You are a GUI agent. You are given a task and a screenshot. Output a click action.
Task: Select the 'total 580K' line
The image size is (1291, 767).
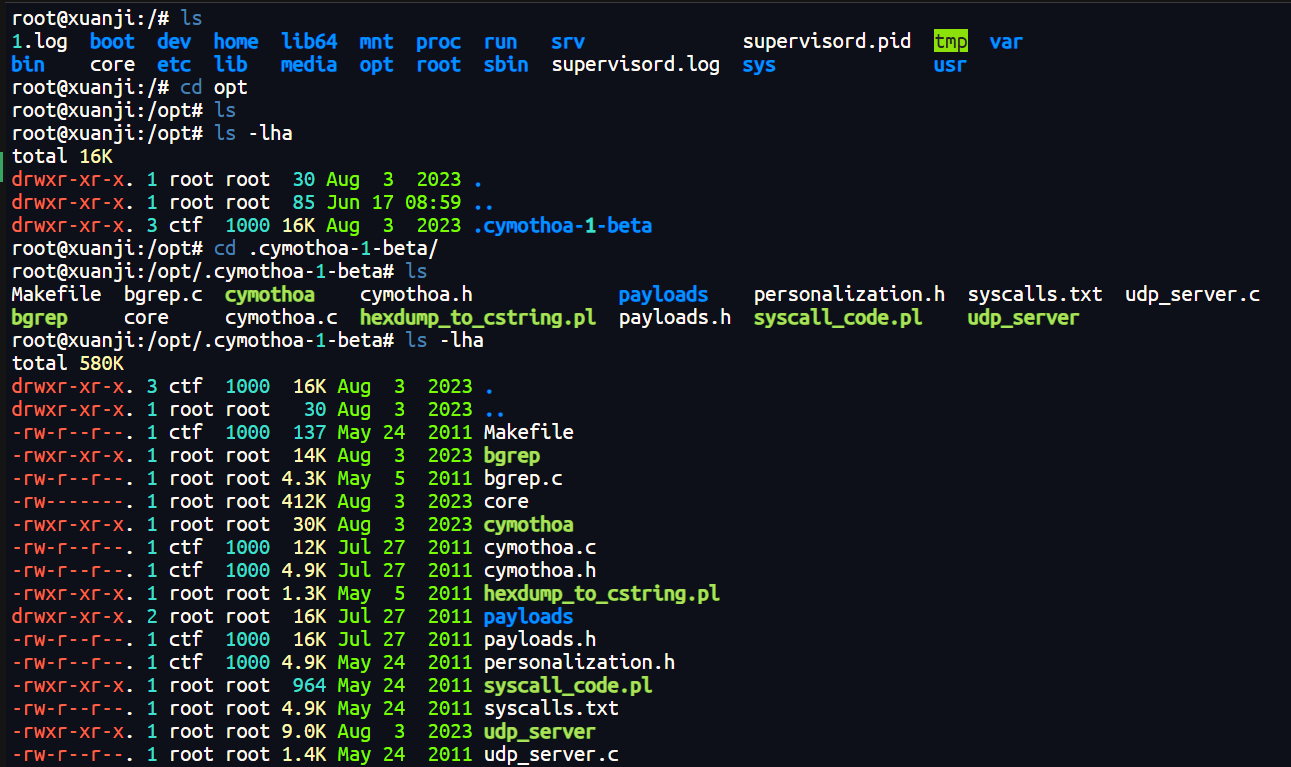coord(68,364)
